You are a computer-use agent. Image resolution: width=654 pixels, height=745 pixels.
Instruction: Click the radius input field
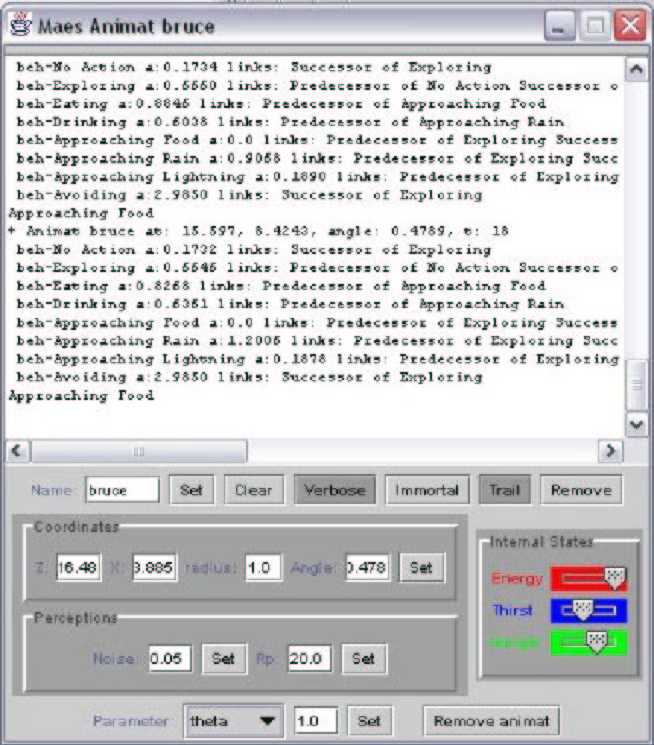pos(262,567)
